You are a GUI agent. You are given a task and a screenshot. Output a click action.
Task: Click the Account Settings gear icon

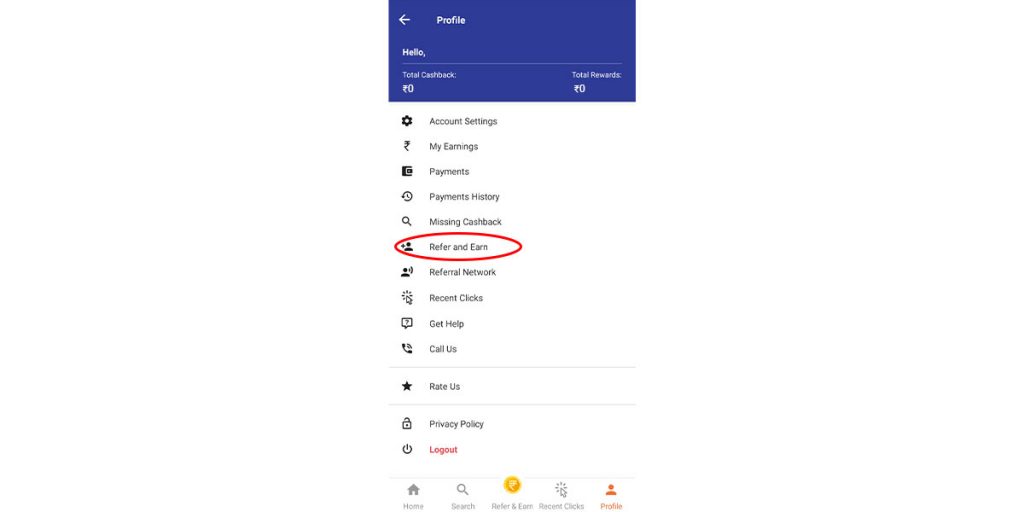click(407, 121)
